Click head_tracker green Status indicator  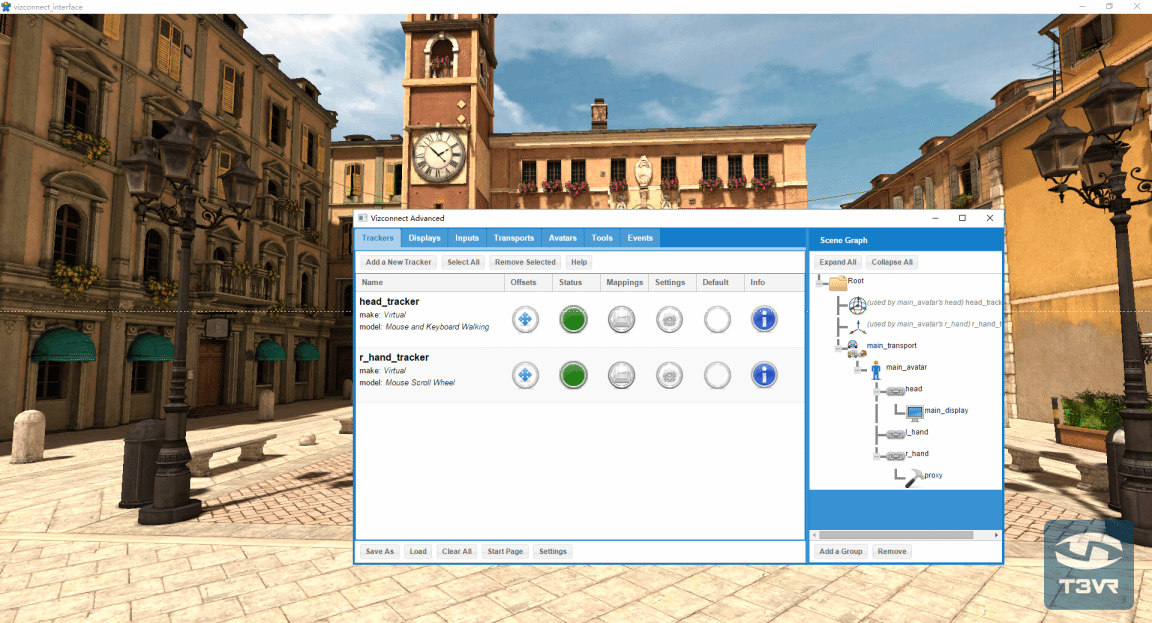tap(573, 320)
